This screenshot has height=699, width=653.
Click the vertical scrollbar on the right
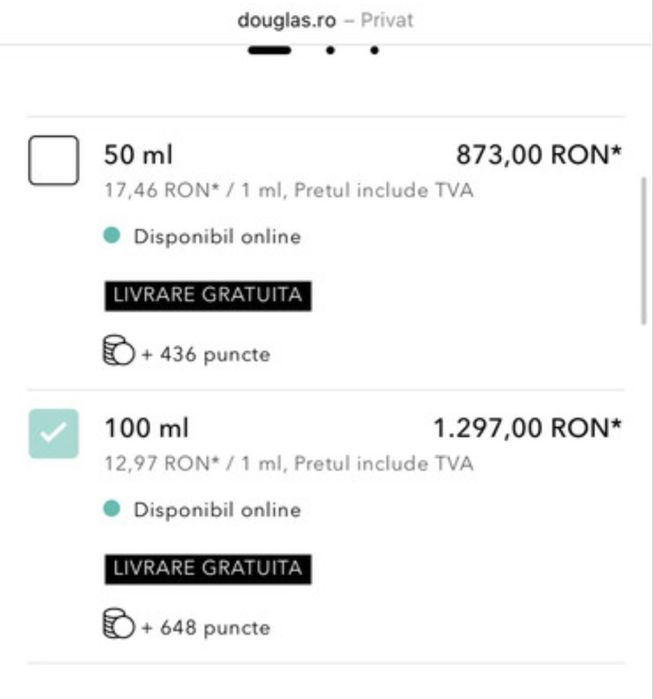click(643, 251)
